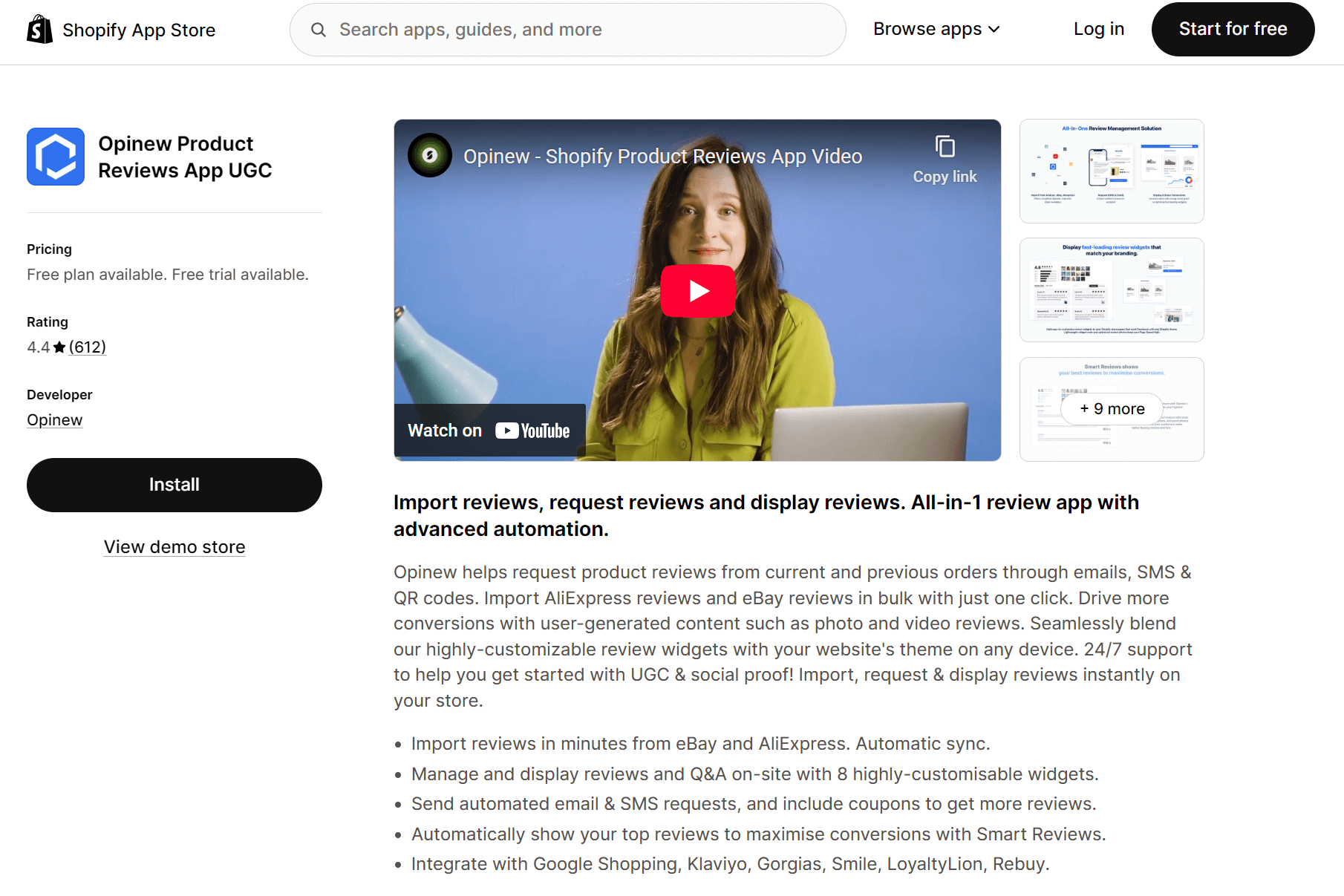The image size is (1344, 896).
Task: Click the Opinew app logo icon
Action: click(x=56, y=157)
